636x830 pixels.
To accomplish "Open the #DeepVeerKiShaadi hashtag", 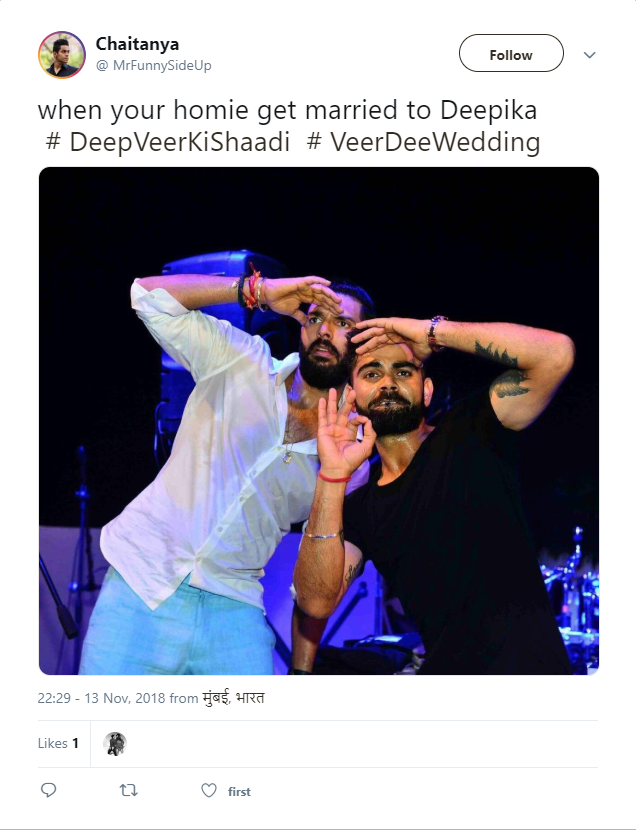I will (168, 142).
